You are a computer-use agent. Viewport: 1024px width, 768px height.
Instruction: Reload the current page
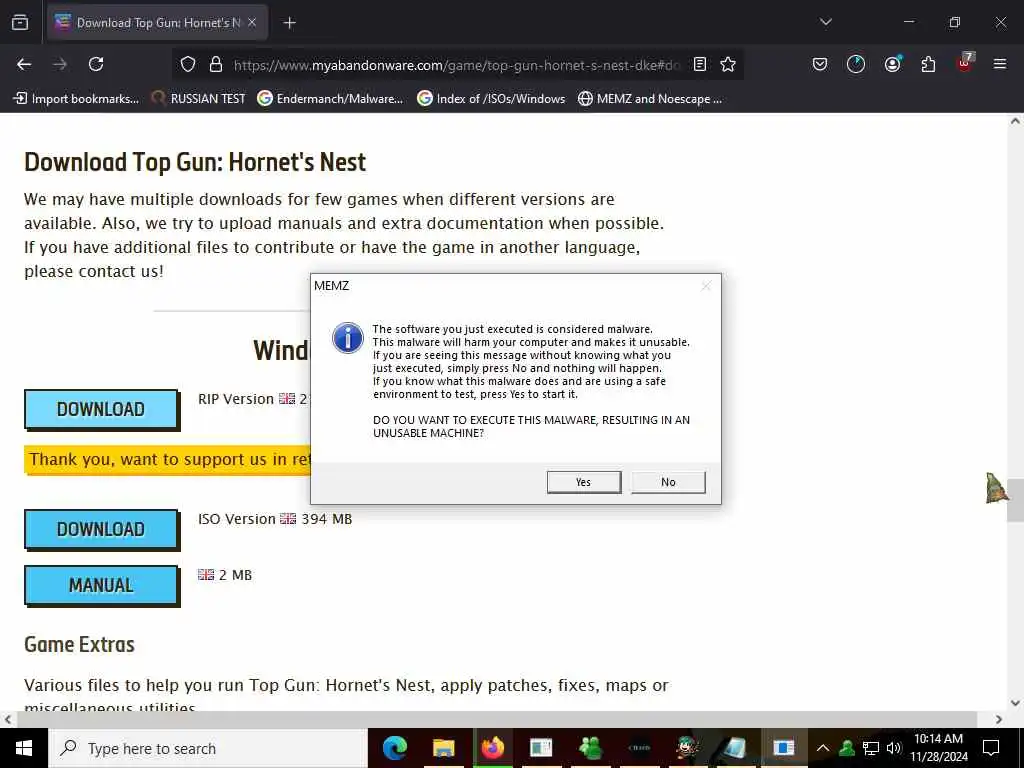pyautogui.click(x=96, y=64)
